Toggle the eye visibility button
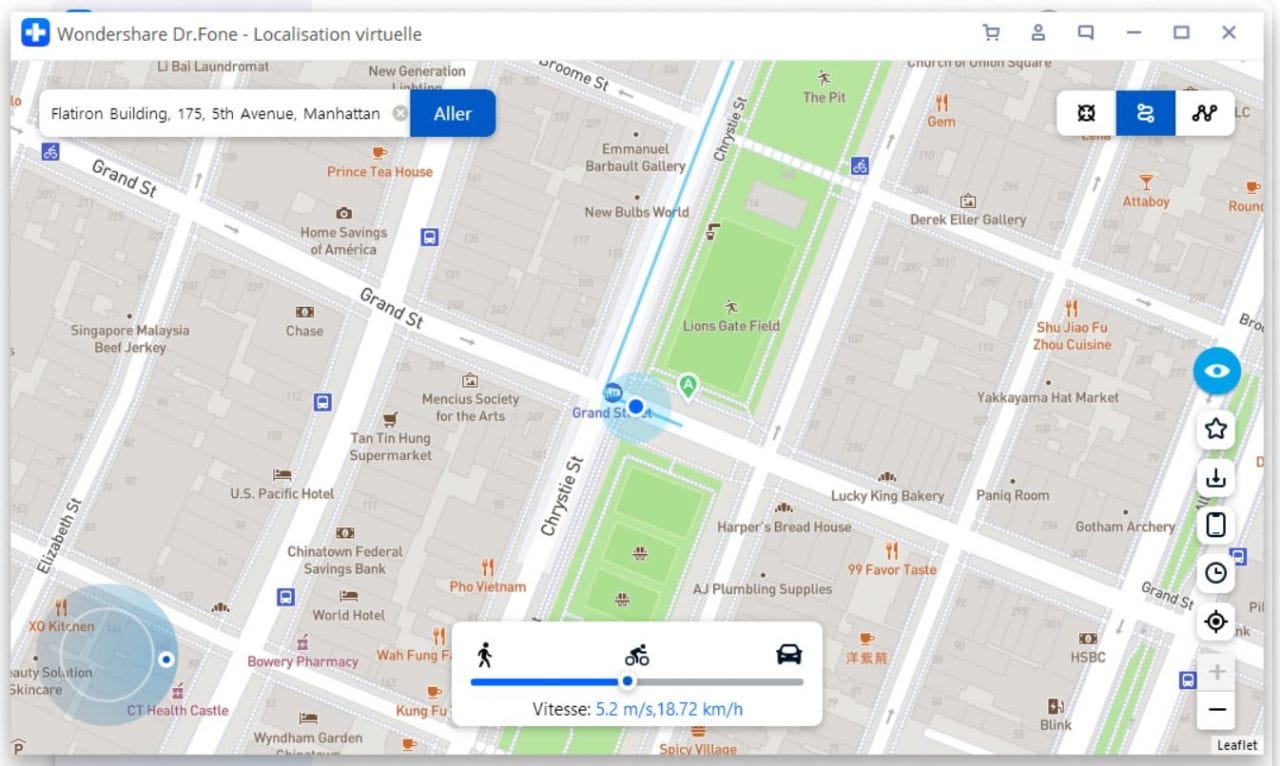 pyautogui.click(x=1216, y=371)
